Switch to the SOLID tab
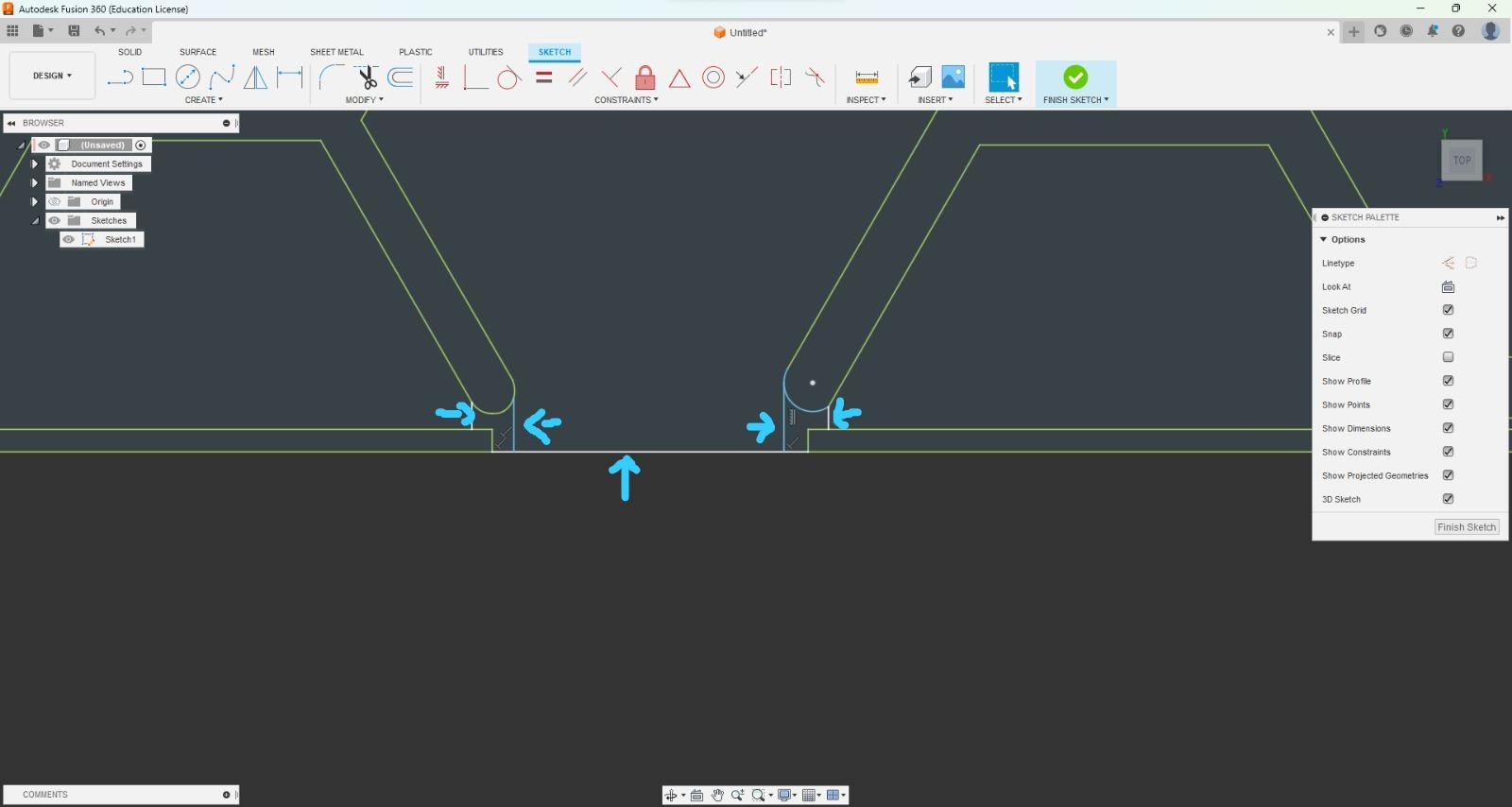Screen dimensions: 1512x807 pyautogui.click(x=130, y=52)
